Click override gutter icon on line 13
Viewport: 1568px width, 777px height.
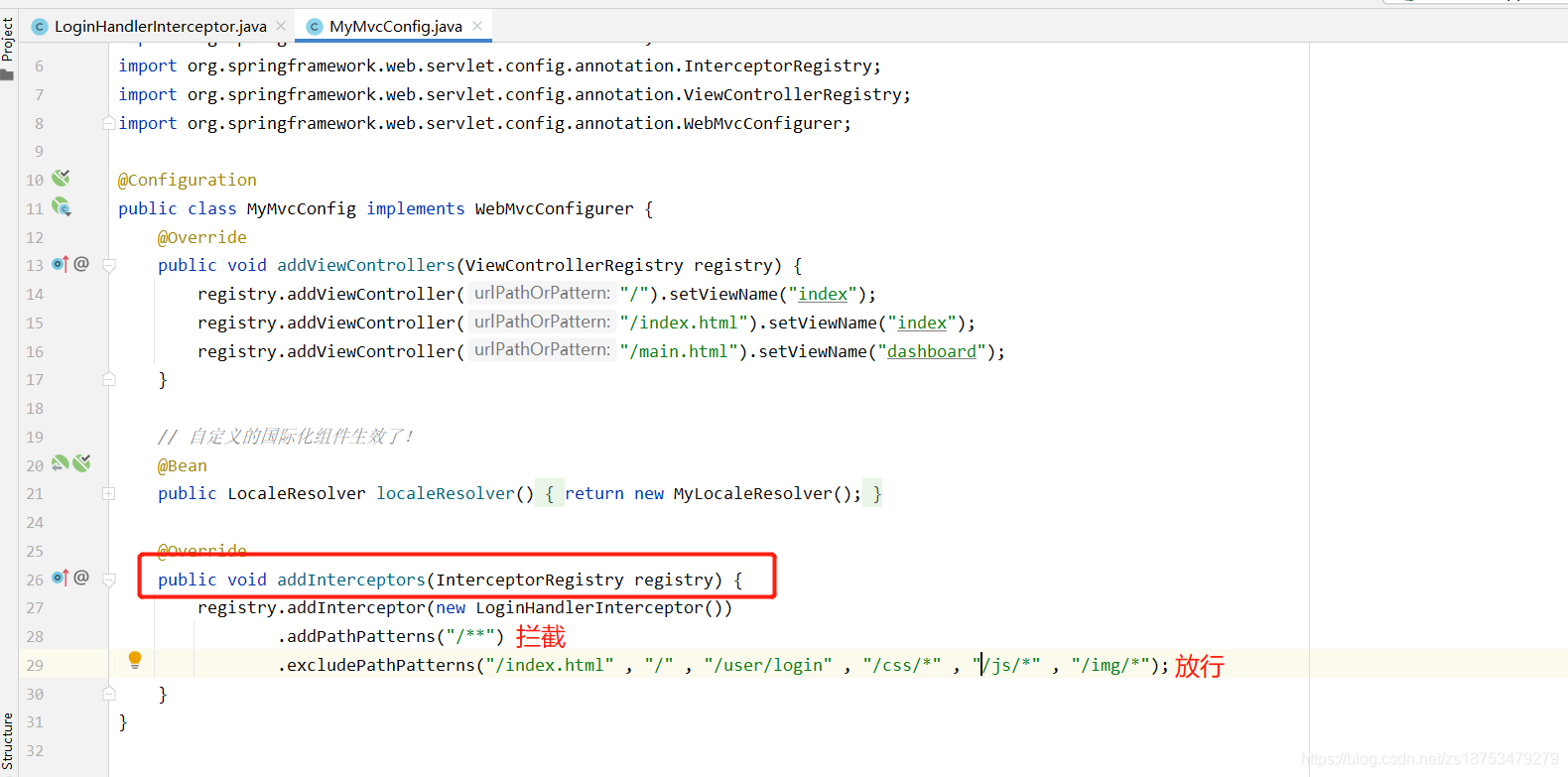click(60, 264)
